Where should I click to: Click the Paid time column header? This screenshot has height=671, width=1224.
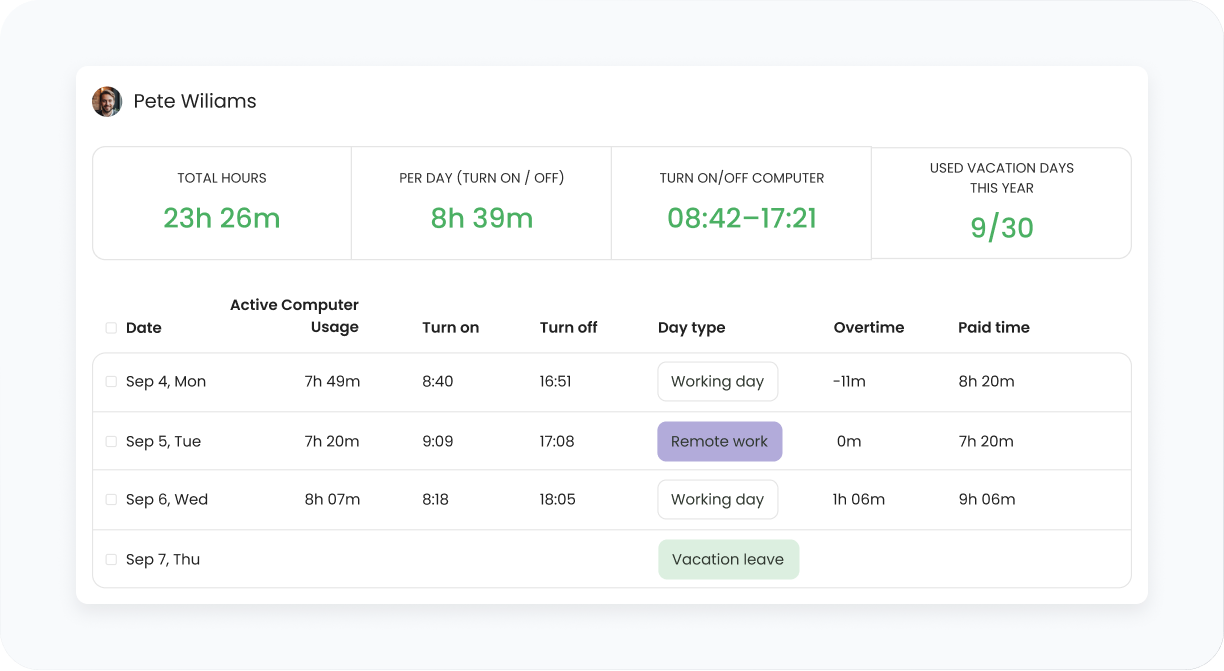pos(993,327)
